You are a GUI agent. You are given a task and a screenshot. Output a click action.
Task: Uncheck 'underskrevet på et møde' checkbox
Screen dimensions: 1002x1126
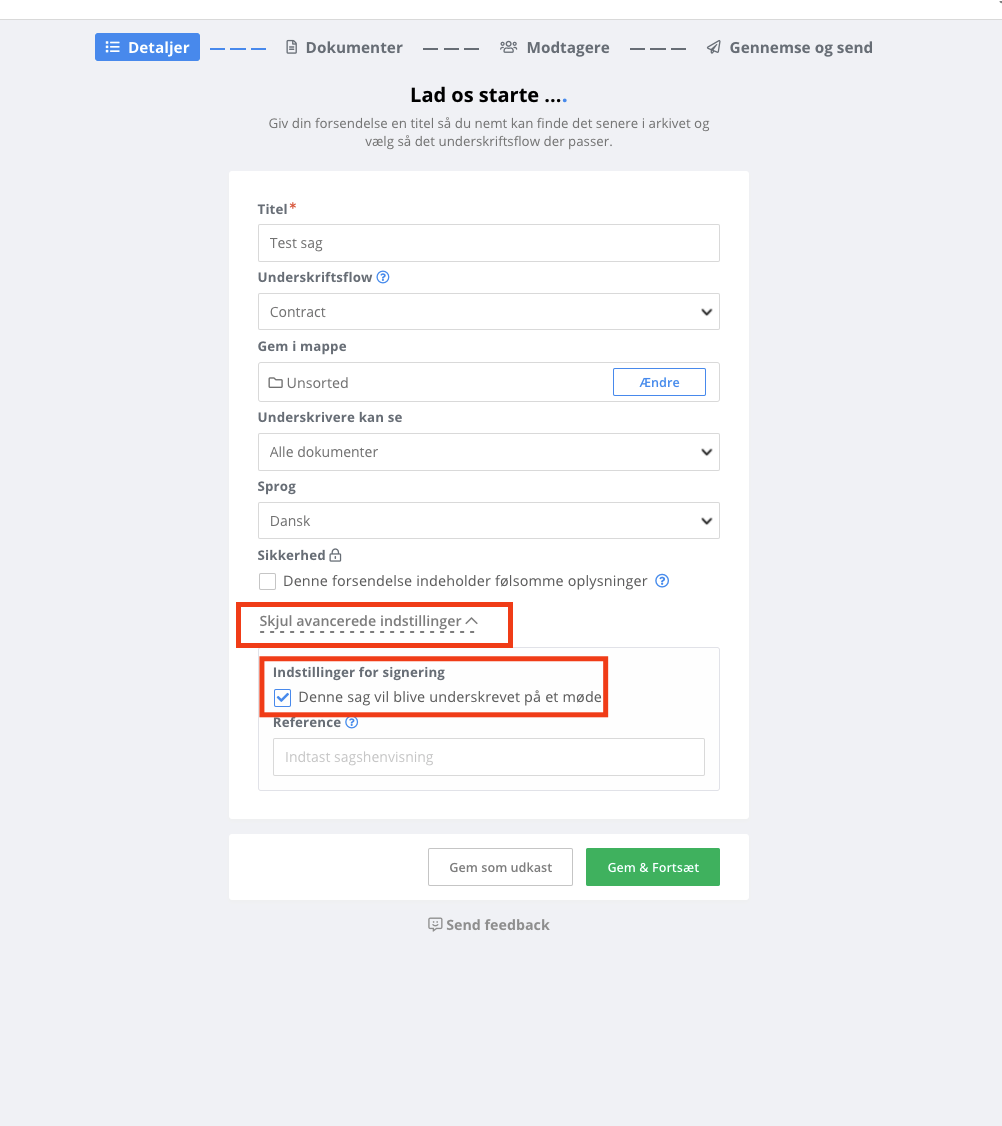coord(282,697)
